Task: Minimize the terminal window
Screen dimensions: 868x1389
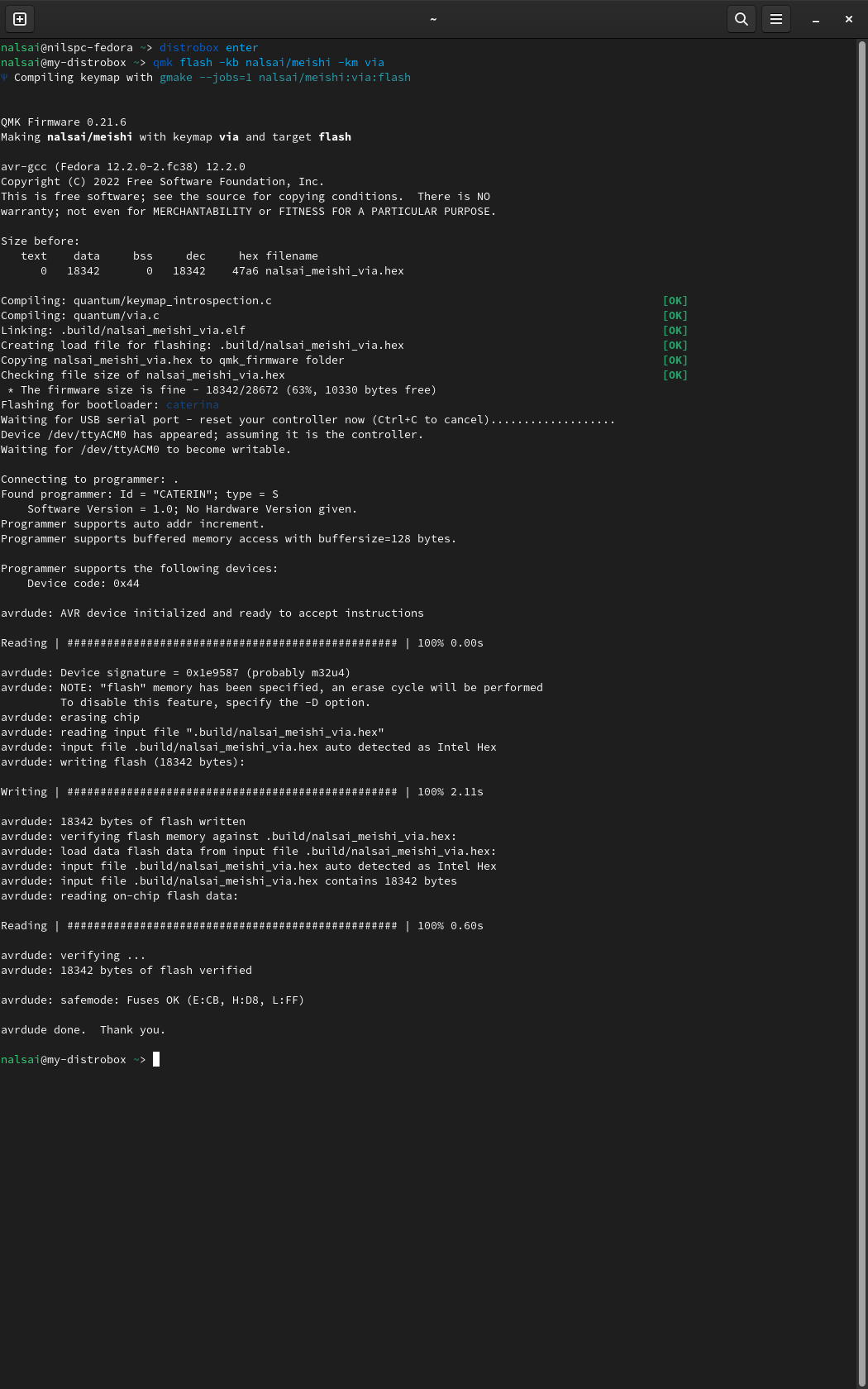Action: pos(816,19)
